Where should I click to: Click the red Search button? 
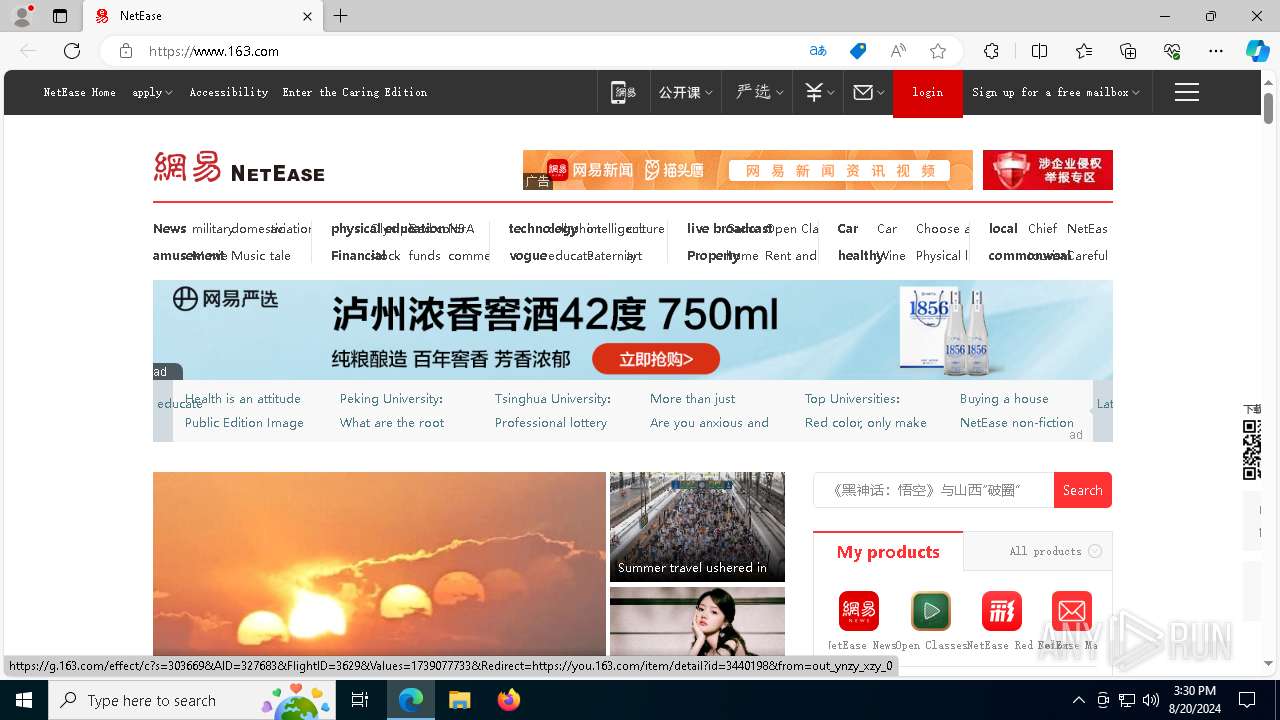1083,490
